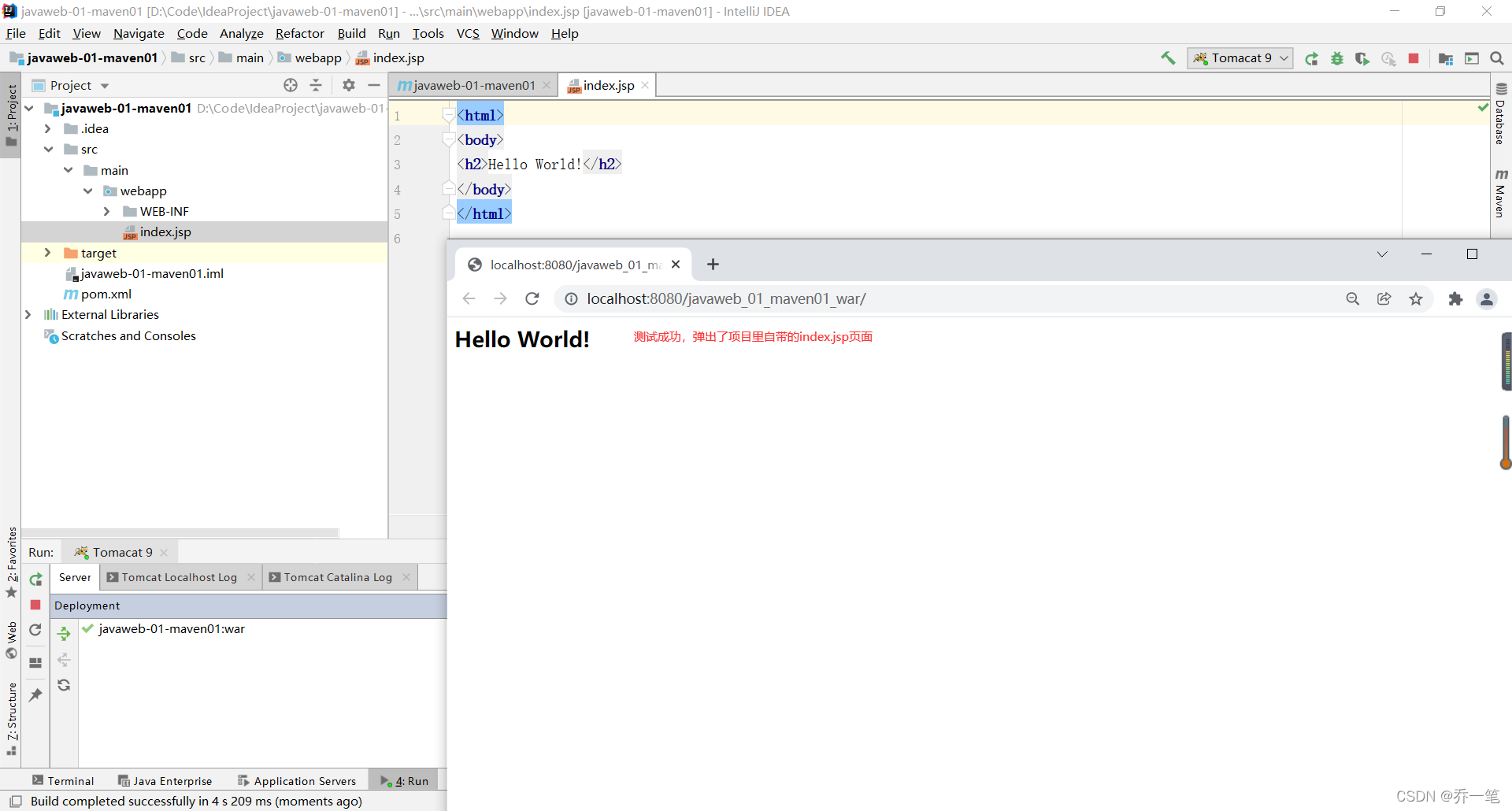Click the Project panel horizontal scrollbar

pyautogui.click(x=180, y=533)
